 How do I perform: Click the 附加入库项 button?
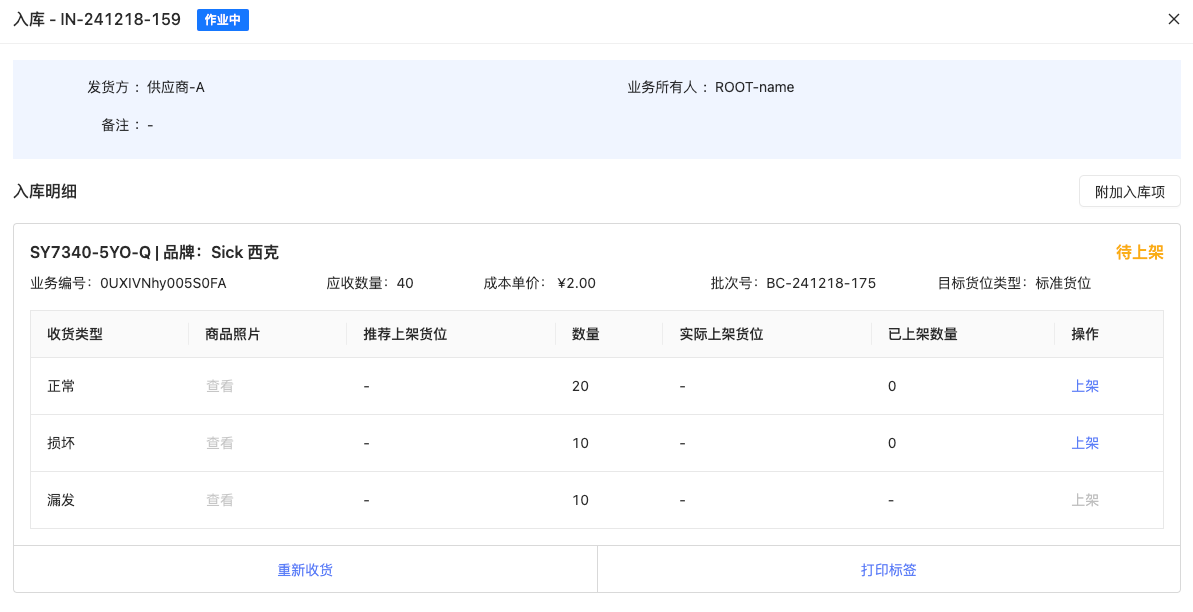click(1129, 192)
